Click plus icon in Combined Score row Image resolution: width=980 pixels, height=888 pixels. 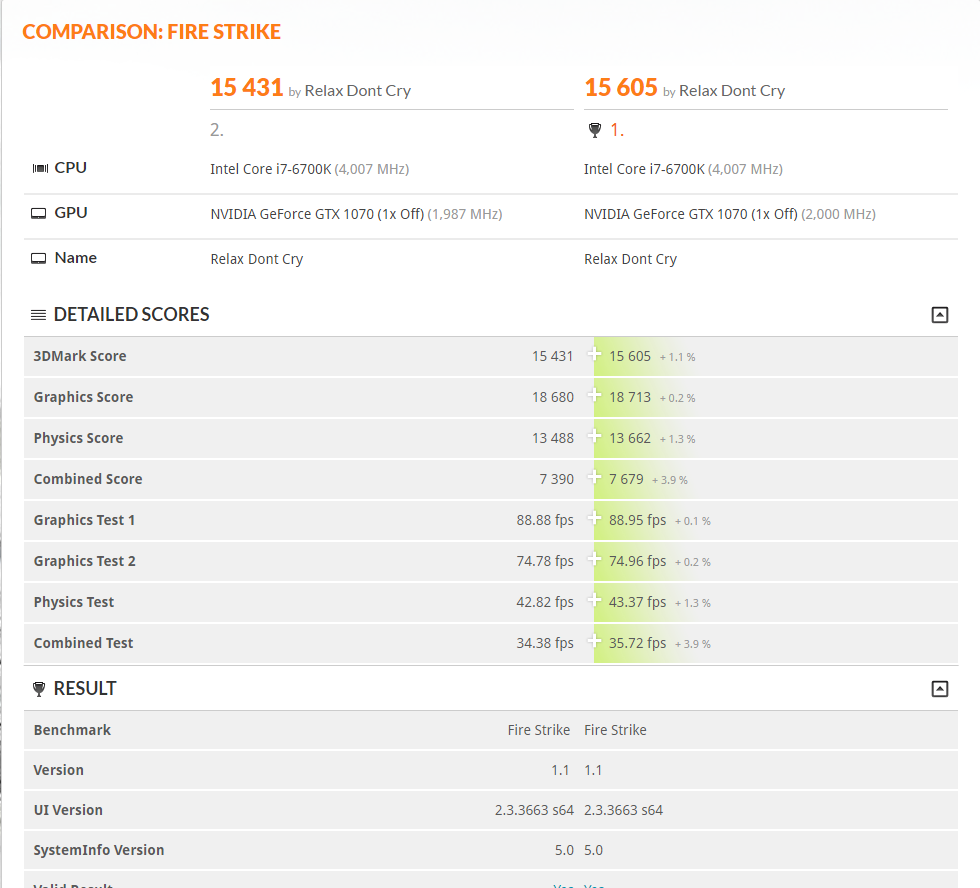[x=594, y=477]
